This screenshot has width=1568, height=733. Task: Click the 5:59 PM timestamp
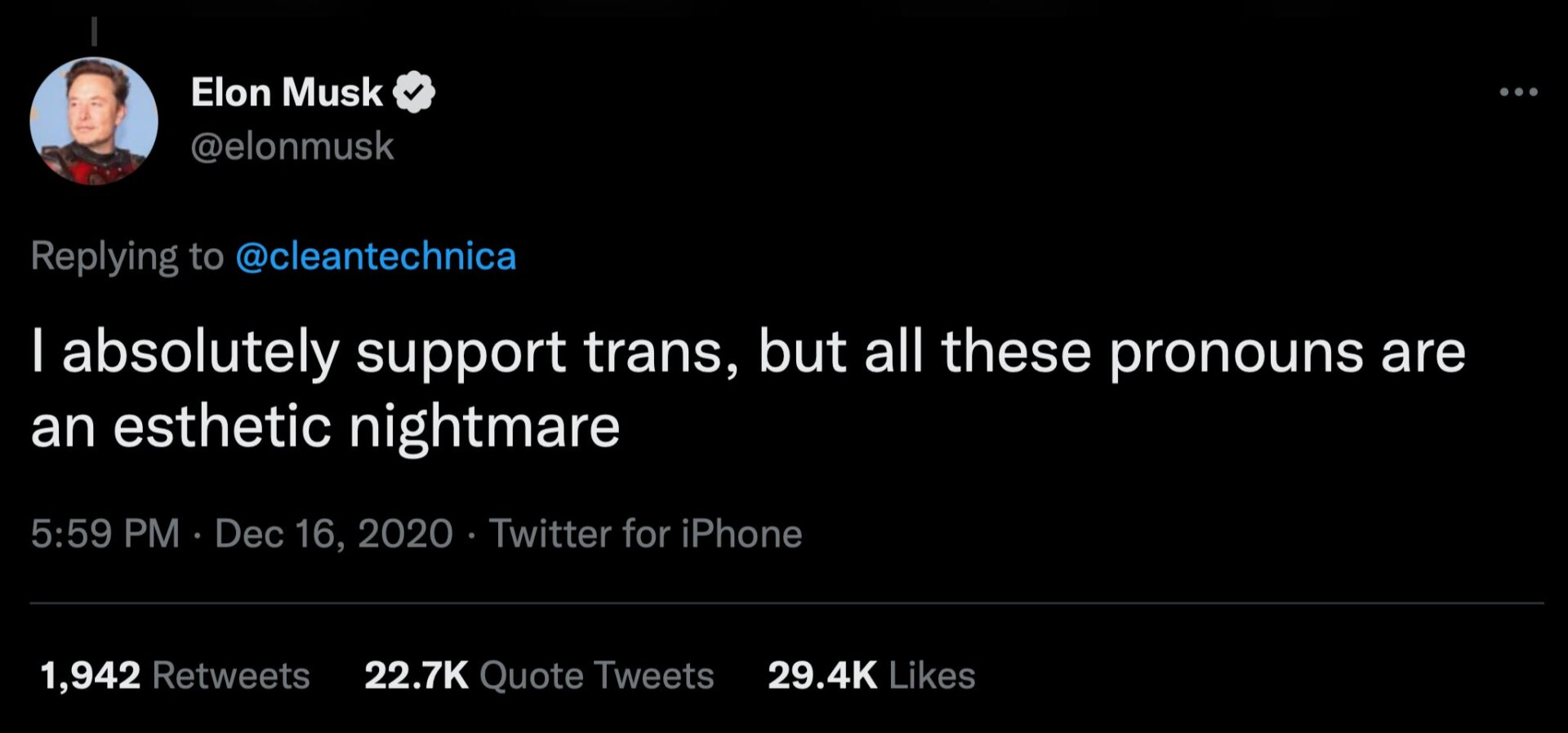click(x=105, y=534)
